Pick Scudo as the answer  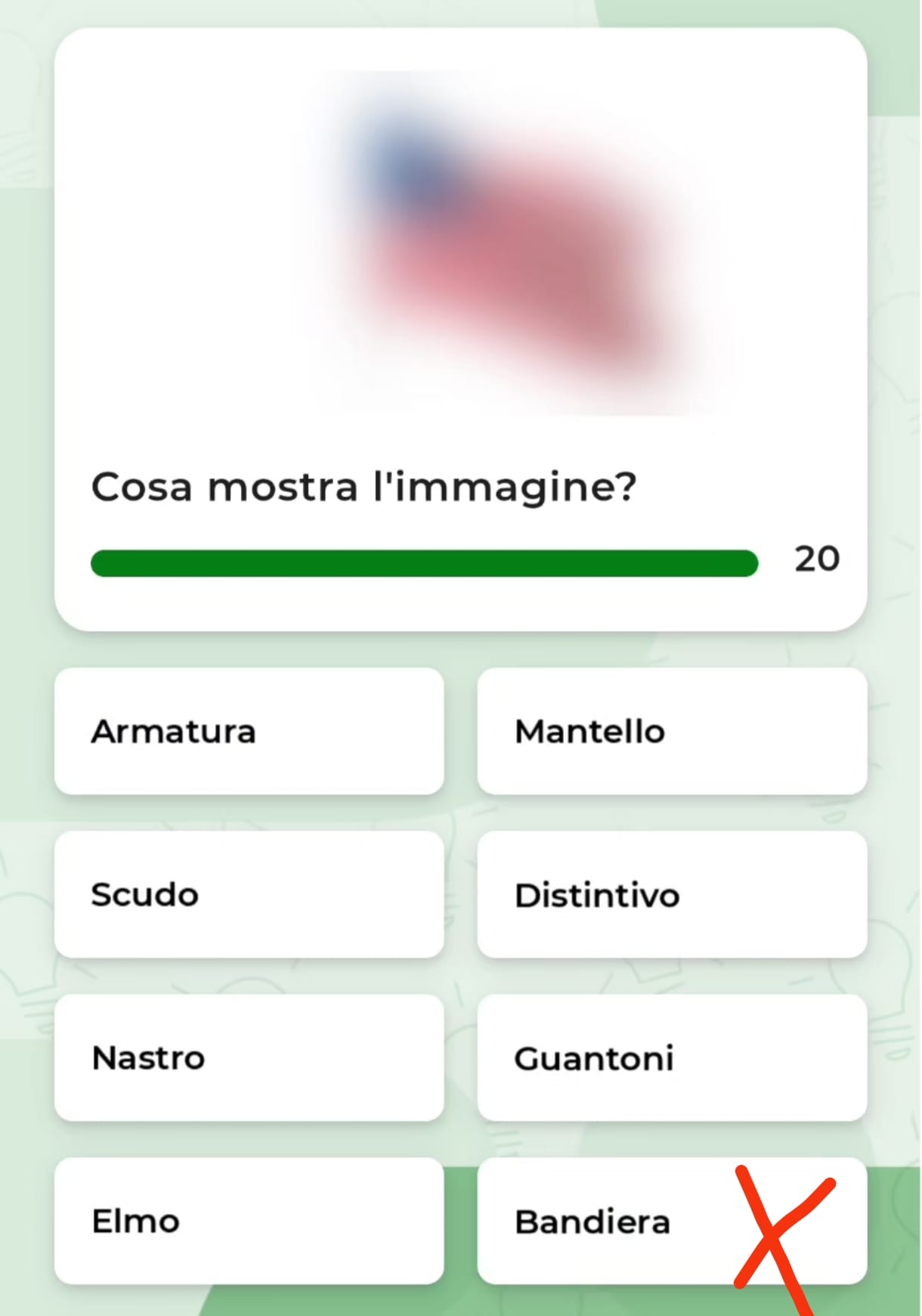pyautogui.click(x=249, y=894)
